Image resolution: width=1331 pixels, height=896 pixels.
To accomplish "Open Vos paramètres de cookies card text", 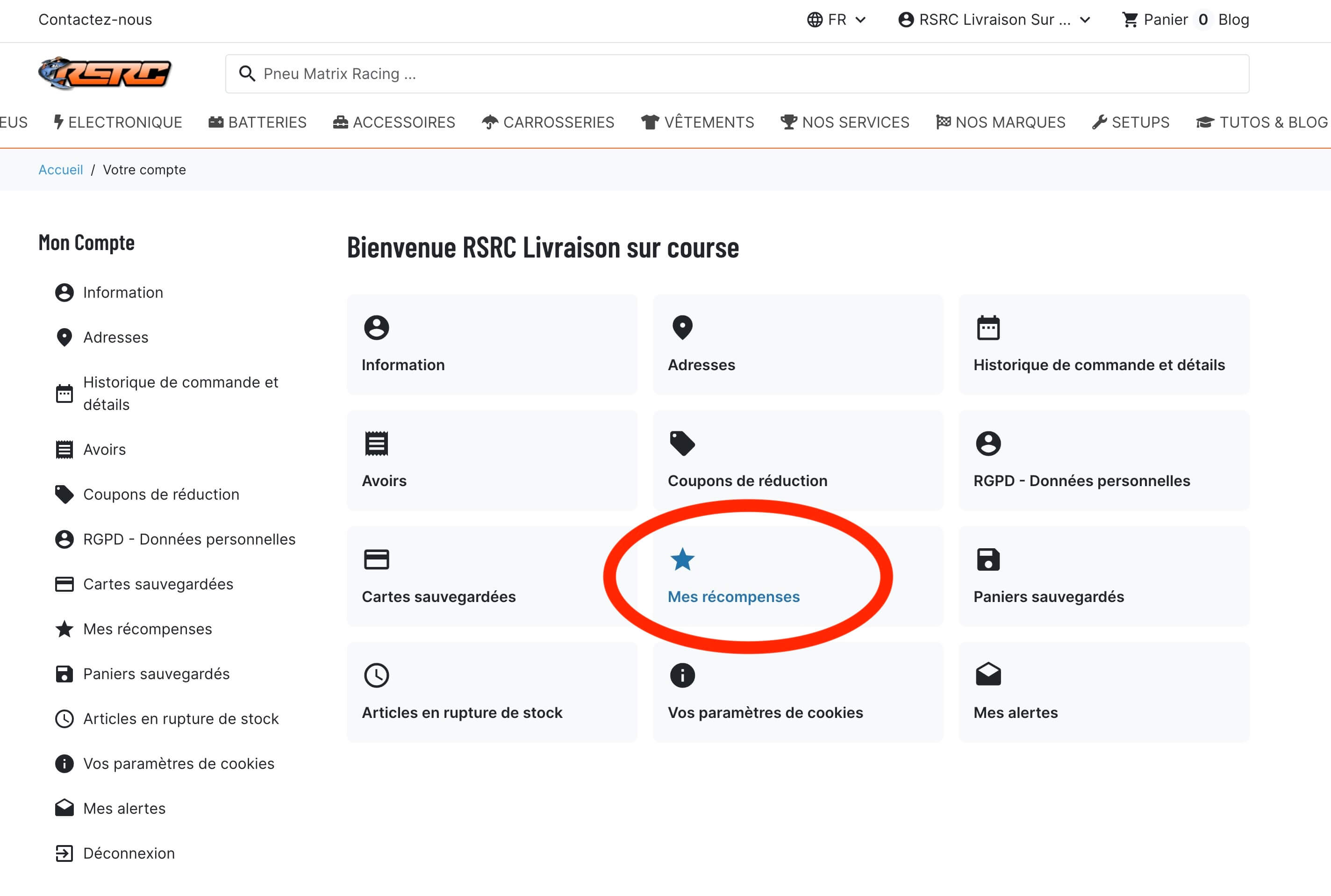I will [x=766, y=713].
